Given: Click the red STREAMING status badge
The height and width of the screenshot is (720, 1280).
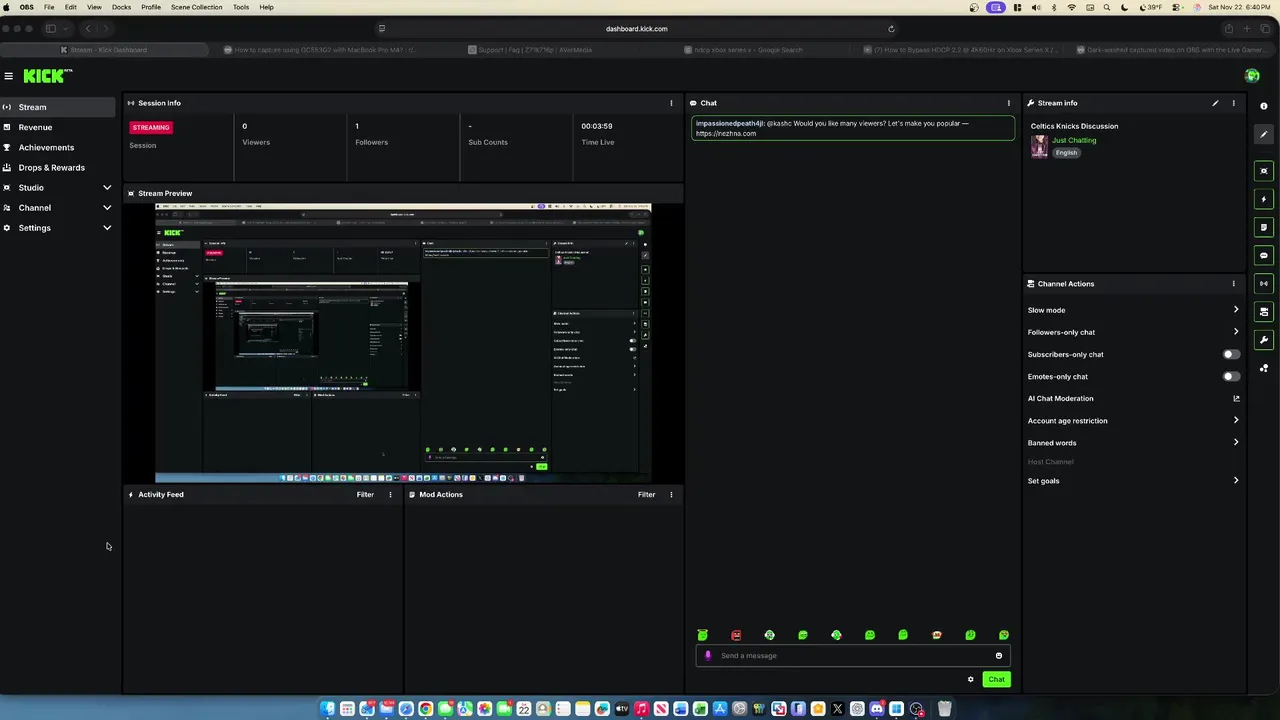Looking at the screenshot, I should pos(151,128).
